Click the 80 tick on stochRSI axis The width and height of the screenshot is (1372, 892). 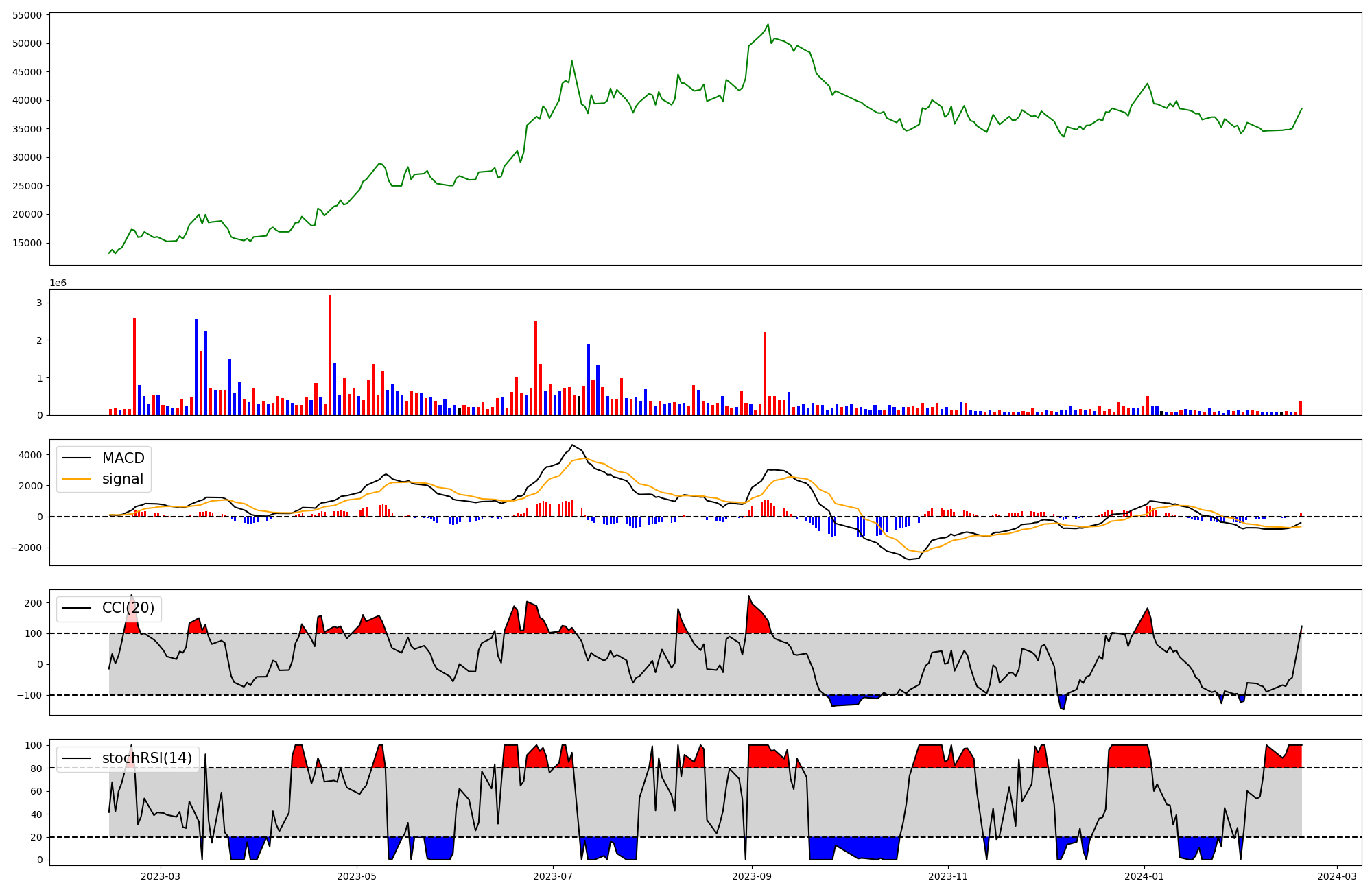(36, 768)
